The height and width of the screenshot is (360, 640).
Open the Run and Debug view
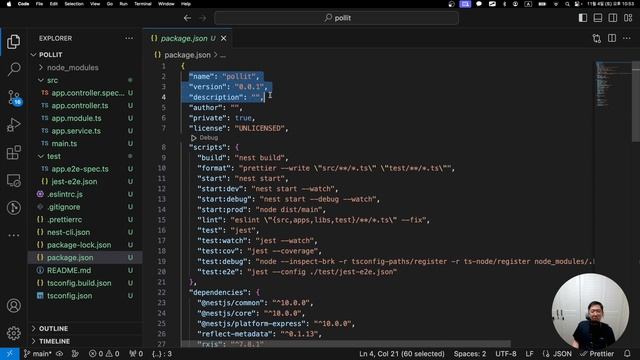tap(13, 125)
